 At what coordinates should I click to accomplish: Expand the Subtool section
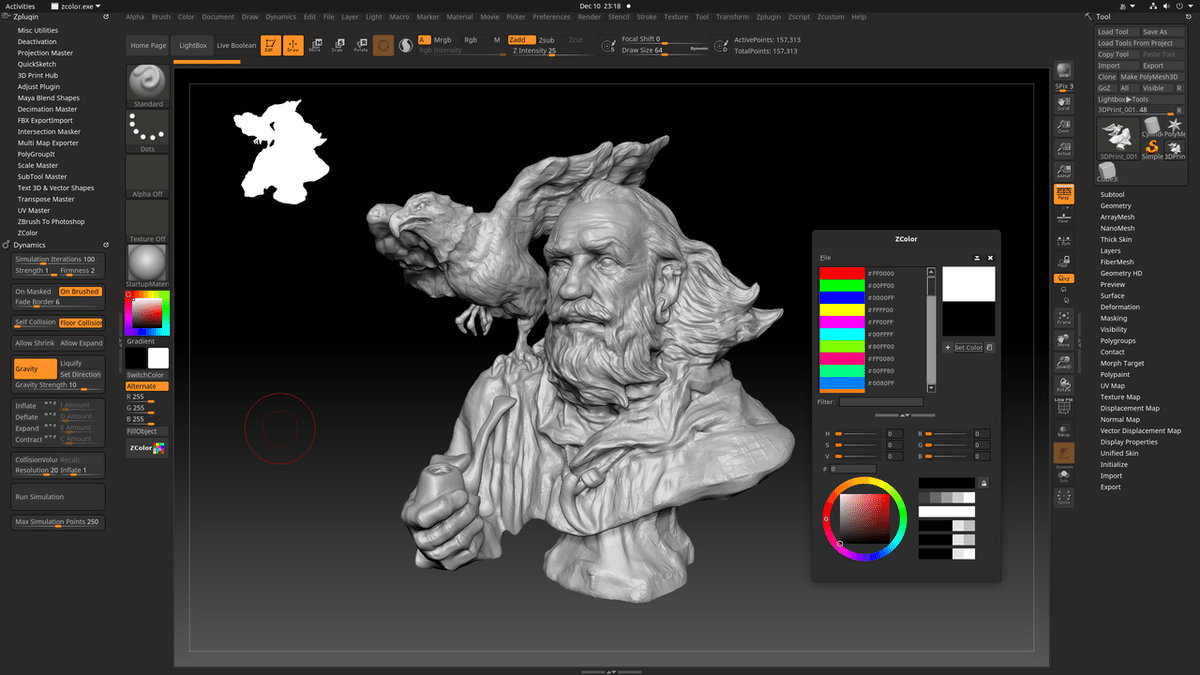[1112, 195]
